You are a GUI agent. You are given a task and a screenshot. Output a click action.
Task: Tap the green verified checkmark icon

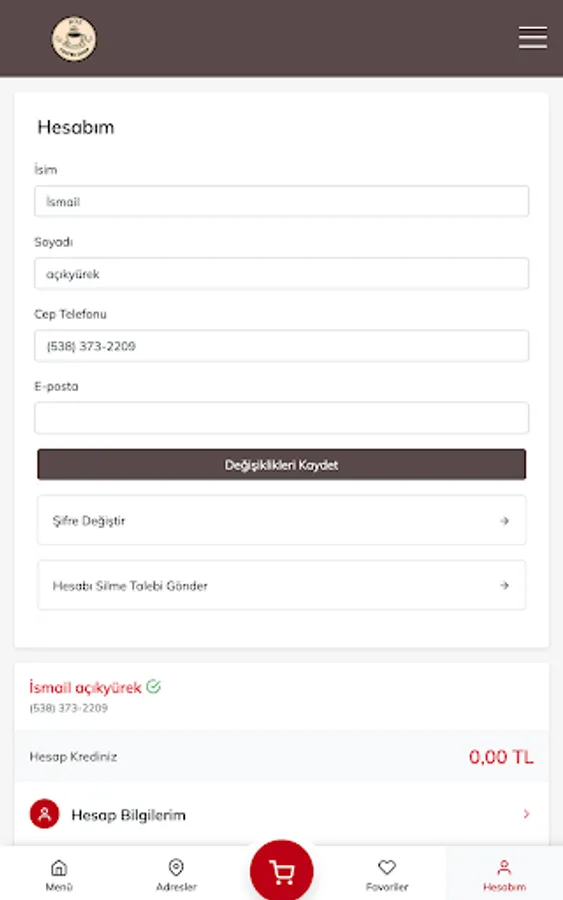click(153, 686)
